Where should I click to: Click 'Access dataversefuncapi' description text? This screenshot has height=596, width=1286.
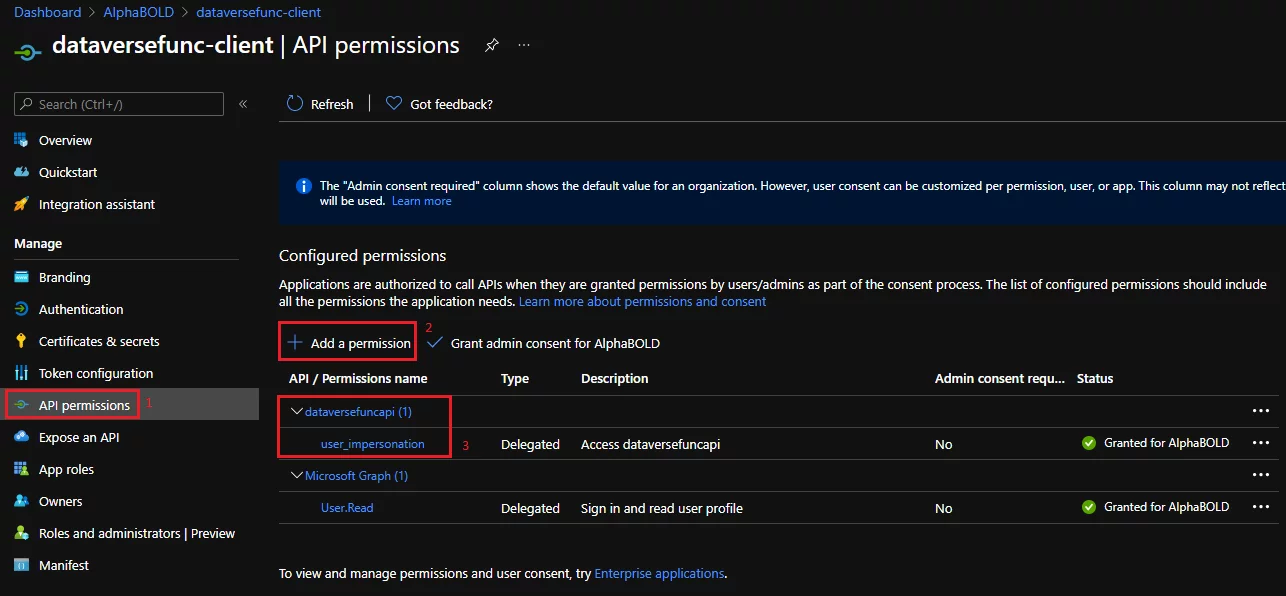(x=651, y=444)
